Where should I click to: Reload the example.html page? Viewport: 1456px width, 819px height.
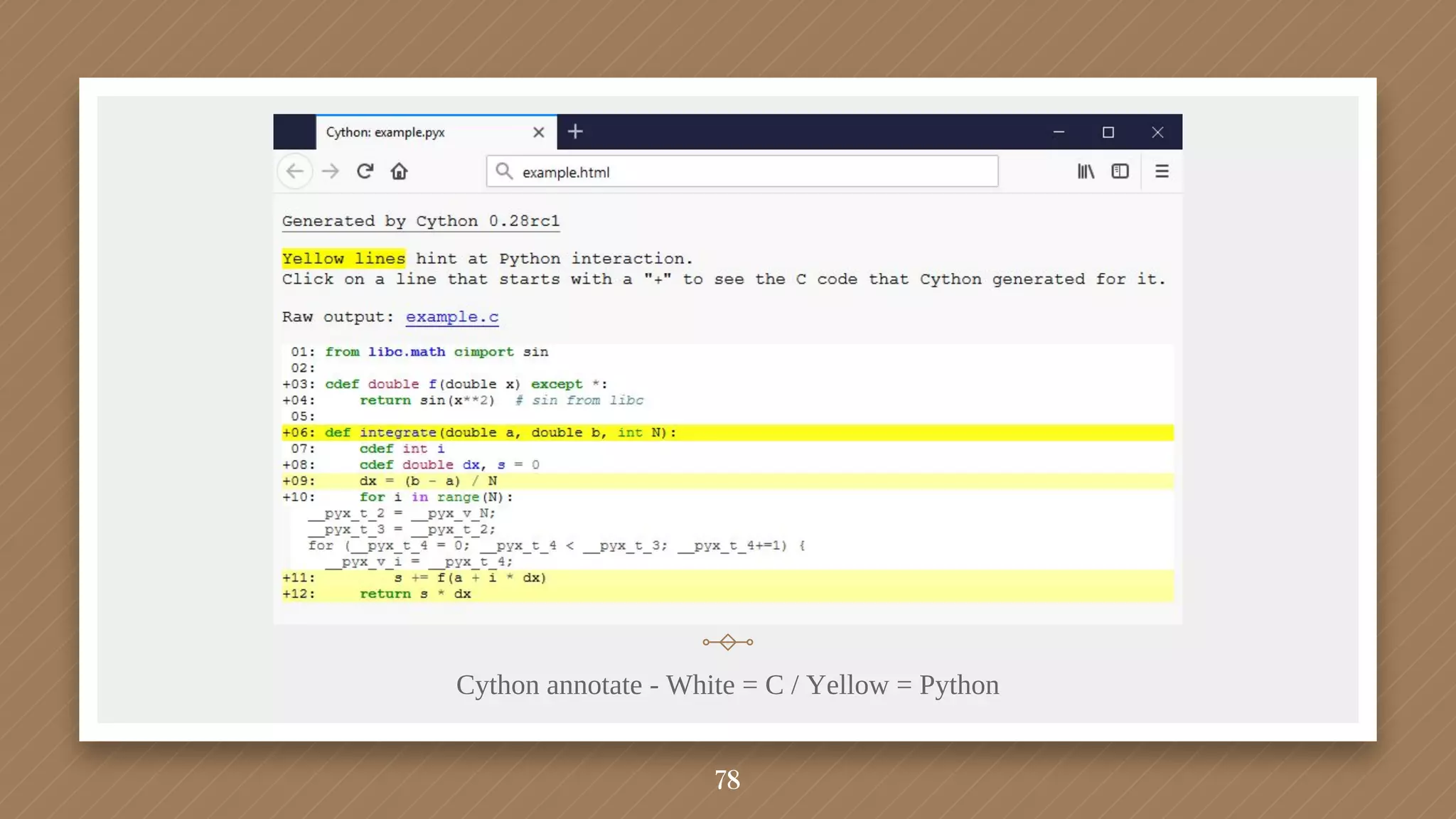point(365,171)
